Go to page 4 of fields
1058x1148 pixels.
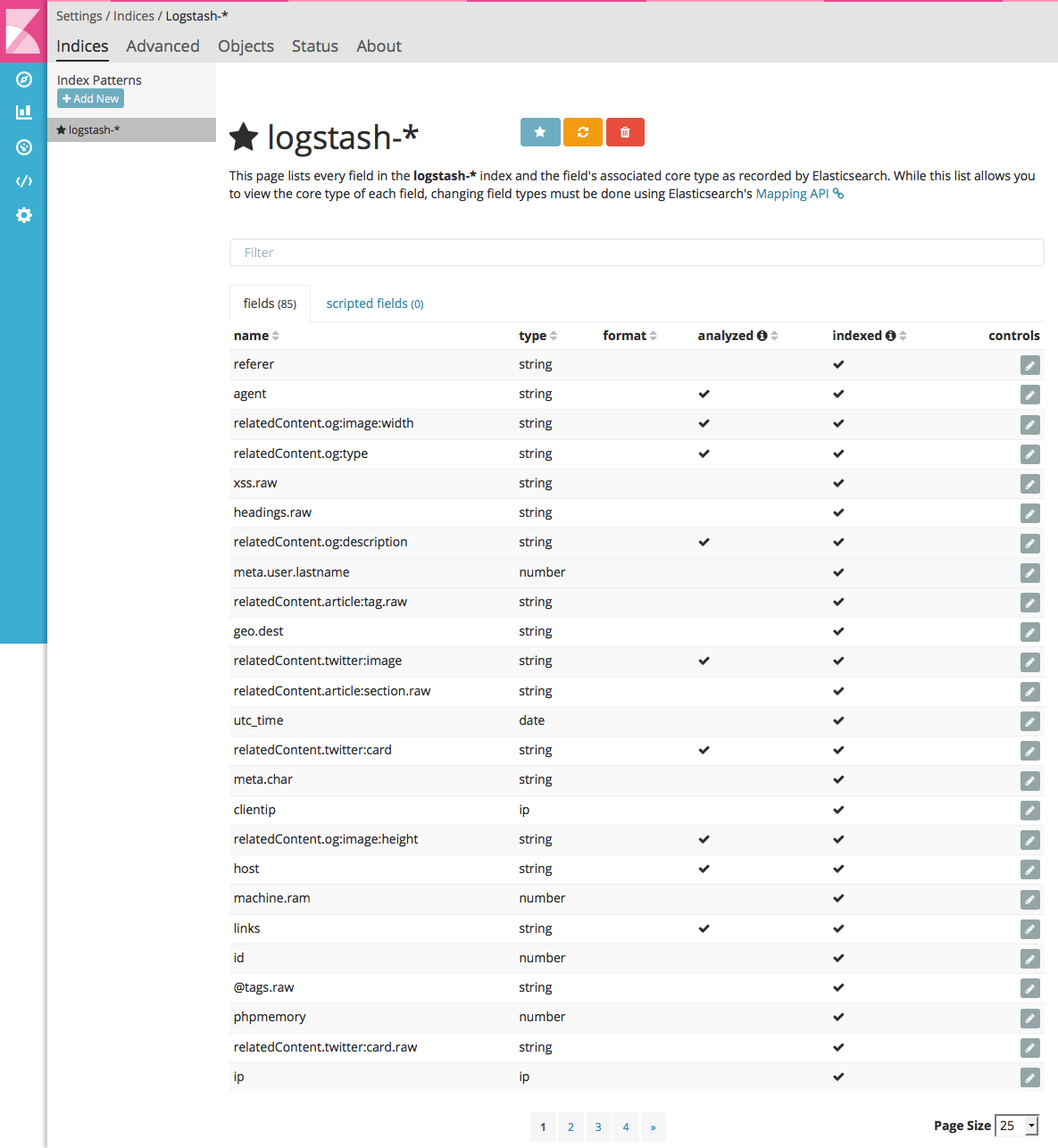coord(626,1127)
